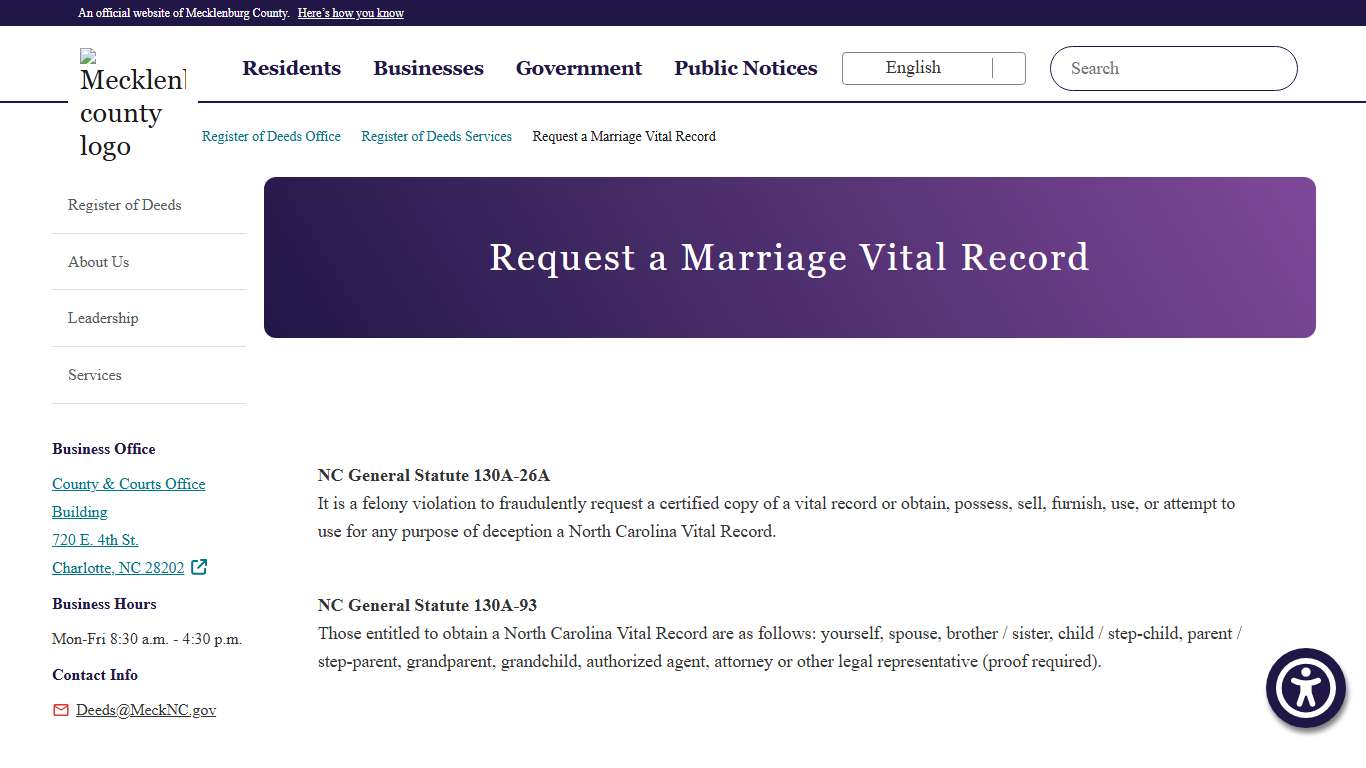The image size is (1366, 768).
Task: Click the external link icon beside Charlotte, NC 28202
Action: [198, 567]
